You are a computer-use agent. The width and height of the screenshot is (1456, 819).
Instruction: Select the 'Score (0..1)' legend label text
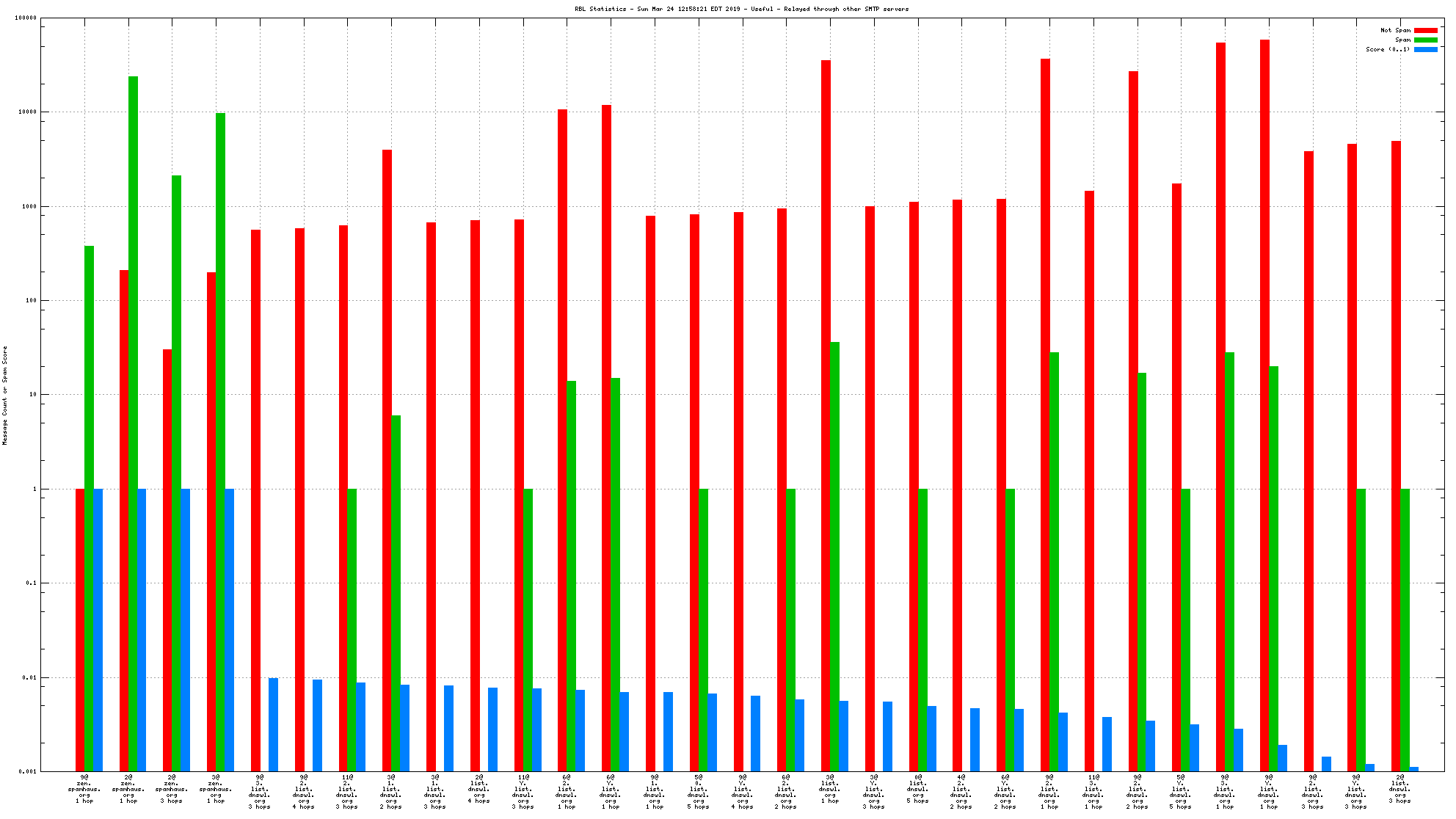1387,49
